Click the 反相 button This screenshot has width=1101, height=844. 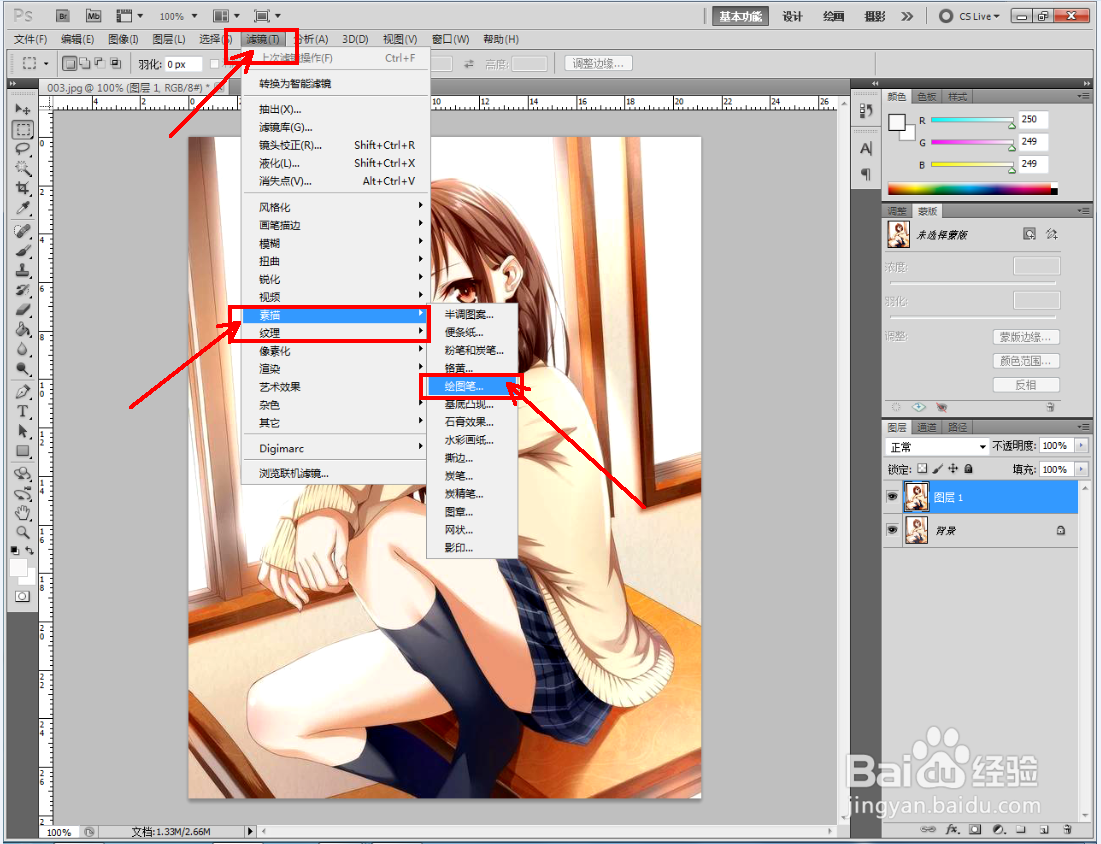coord(1026,385)
